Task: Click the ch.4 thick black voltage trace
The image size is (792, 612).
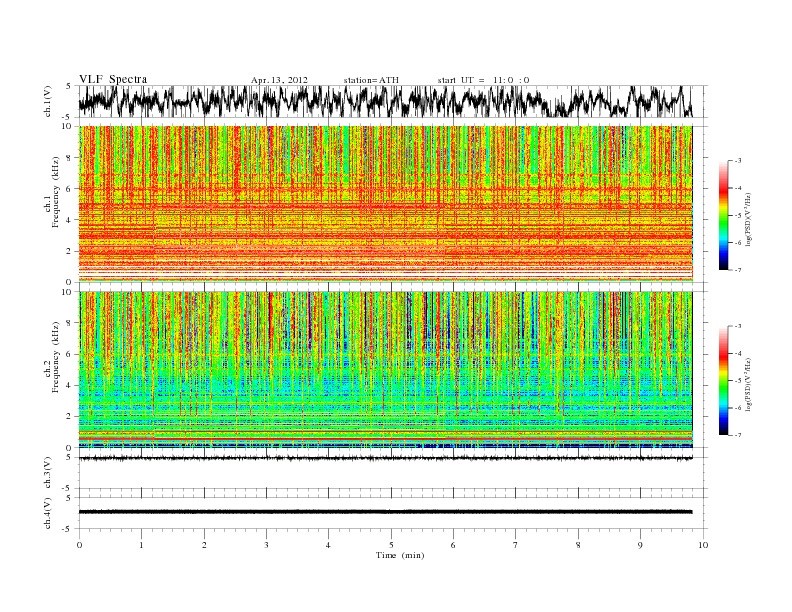Action: click(385, 512)
